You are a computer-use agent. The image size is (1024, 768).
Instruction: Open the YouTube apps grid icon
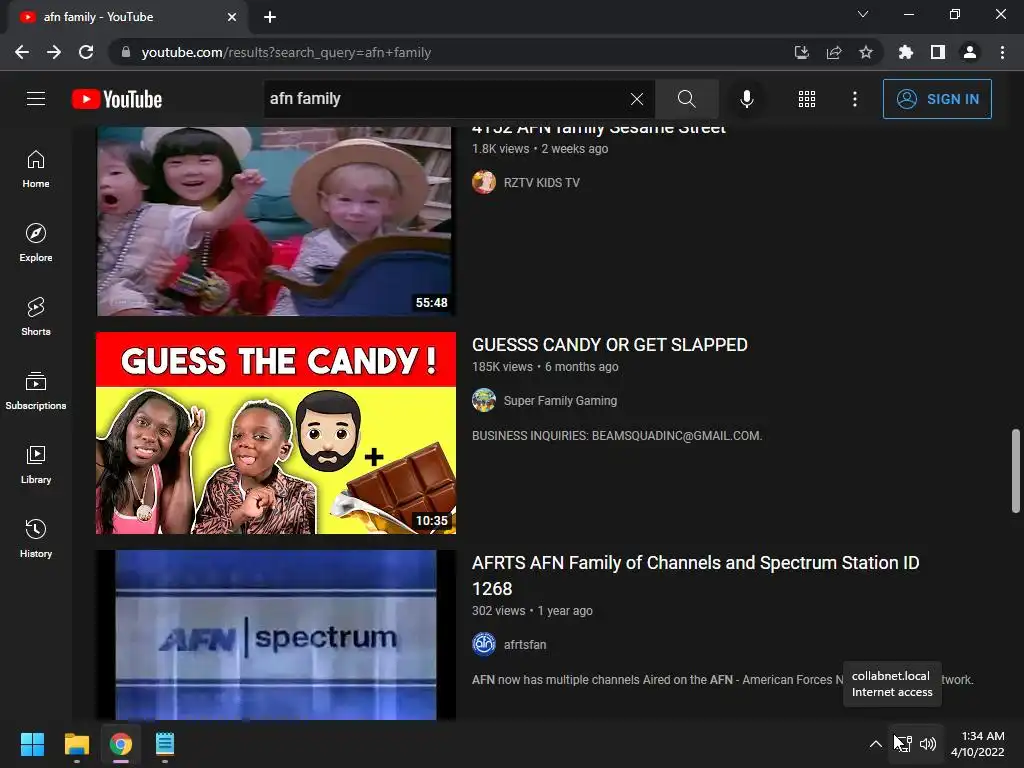807,99
